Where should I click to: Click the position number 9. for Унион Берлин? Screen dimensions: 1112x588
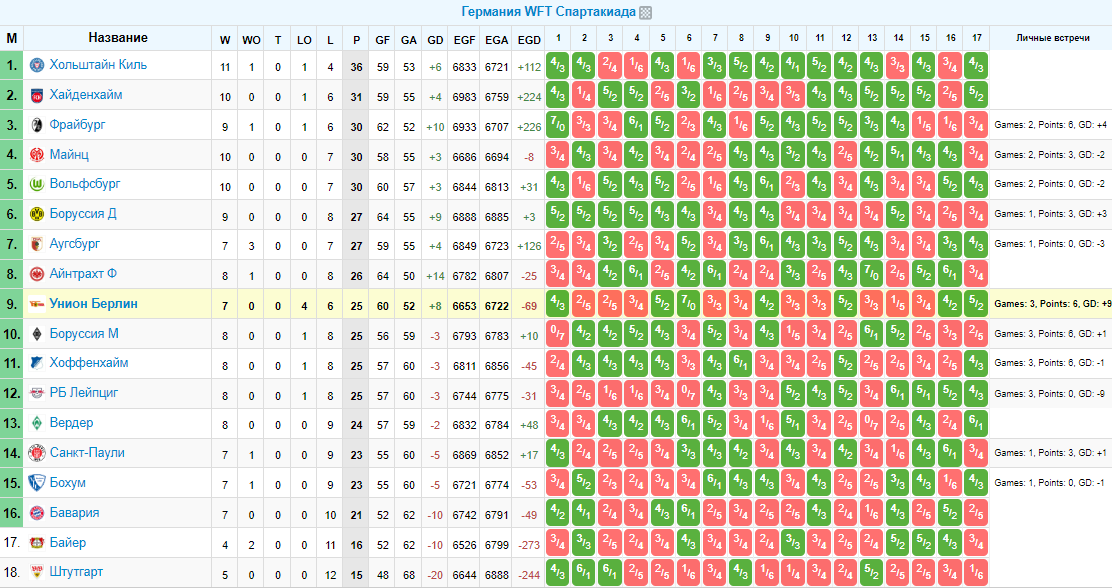click(11, 304)
